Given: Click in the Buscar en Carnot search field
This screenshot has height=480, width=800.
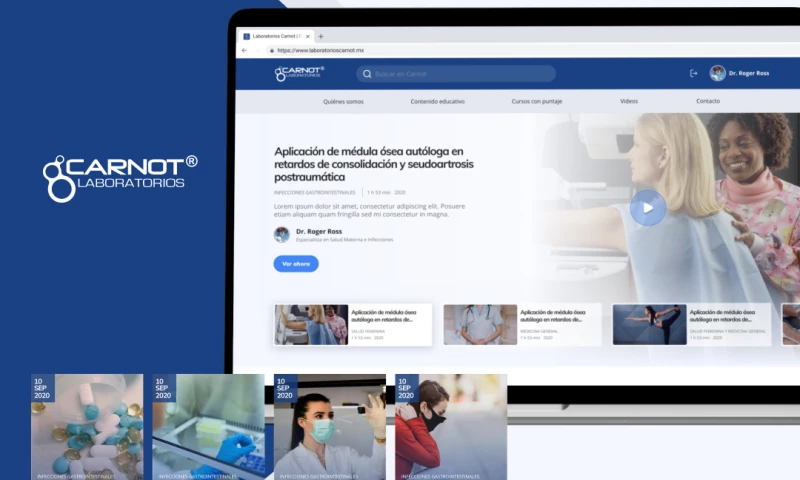Looking at the screenshot, I should [456, 74].
